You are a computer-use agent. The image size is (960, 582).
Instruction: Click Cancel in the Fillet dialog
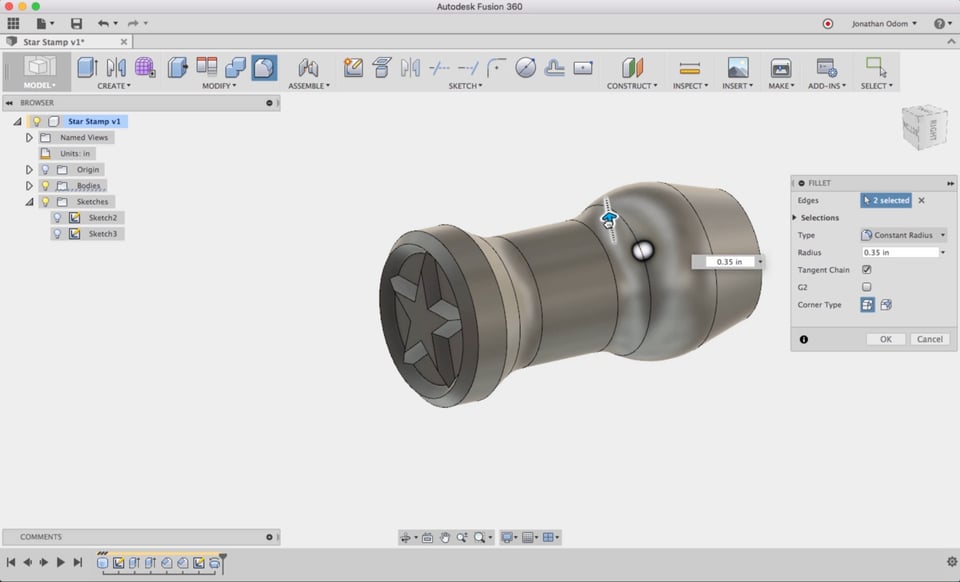coord(929,339)
